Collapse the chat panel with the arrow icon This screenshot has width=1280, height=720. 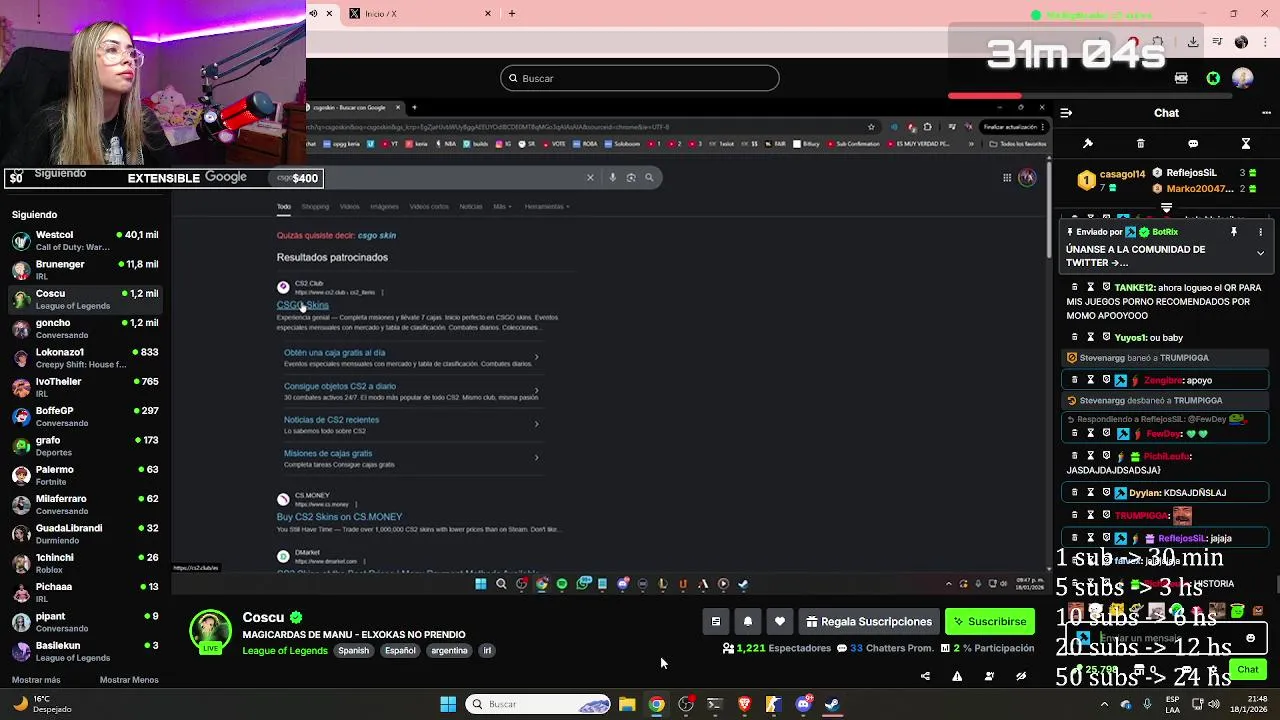[1066, 113]
